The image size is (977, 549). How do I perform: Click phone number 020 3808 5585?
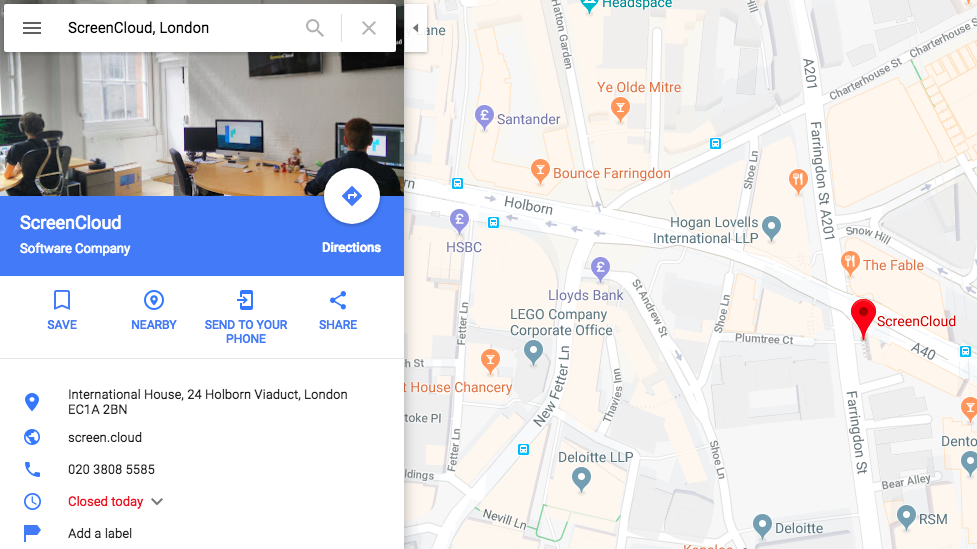pos(112,469)
